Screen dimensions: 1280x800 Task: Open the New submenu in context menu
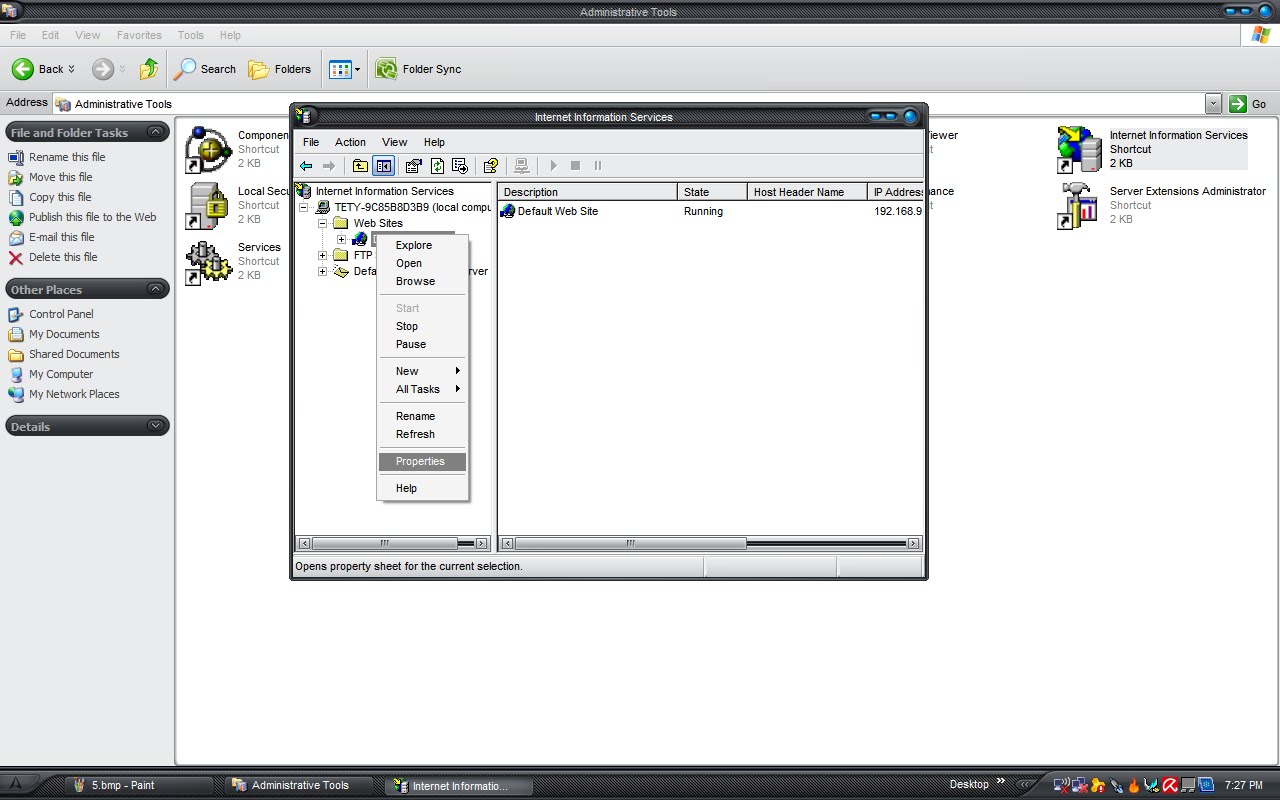click(422, 371)
